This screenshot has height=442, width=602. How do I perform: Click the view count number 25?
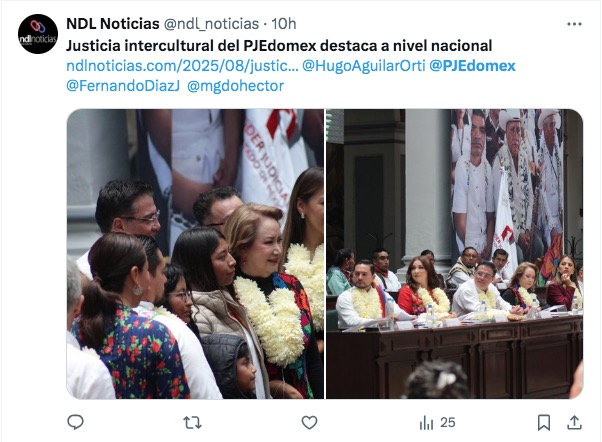coord(448,423)
